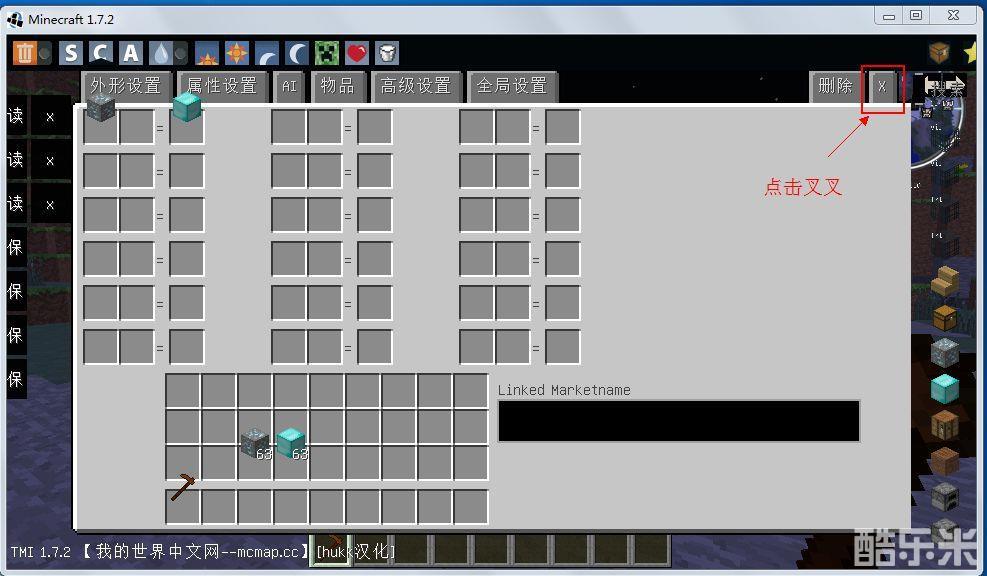The height and width of the screenshot is (576, 987).
Task: Toggle the circle switch beside trash icon
Action: point(45,54)
